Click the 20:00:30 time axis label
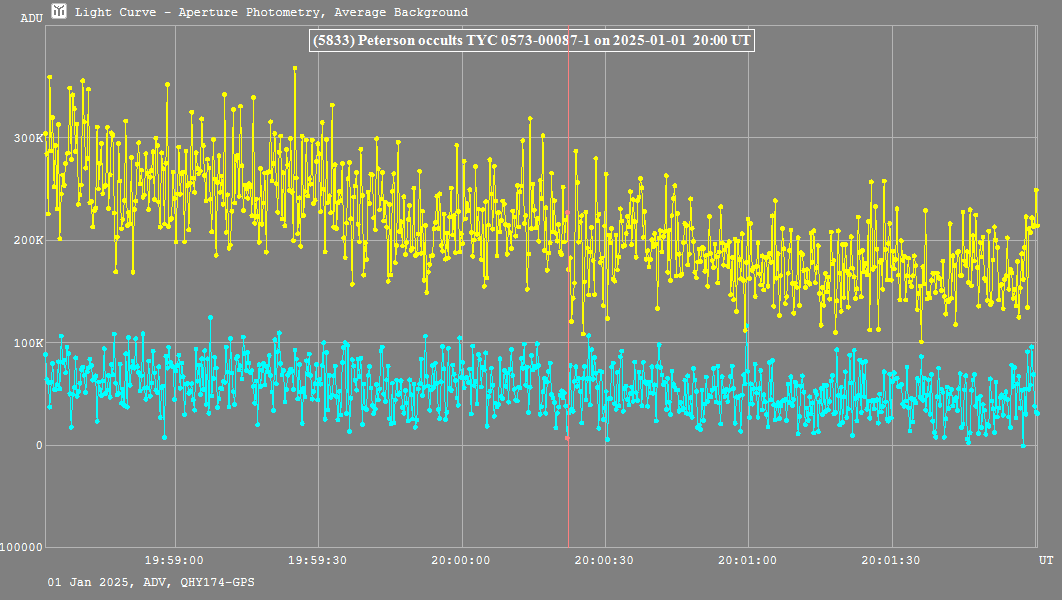 click(604, 561)
